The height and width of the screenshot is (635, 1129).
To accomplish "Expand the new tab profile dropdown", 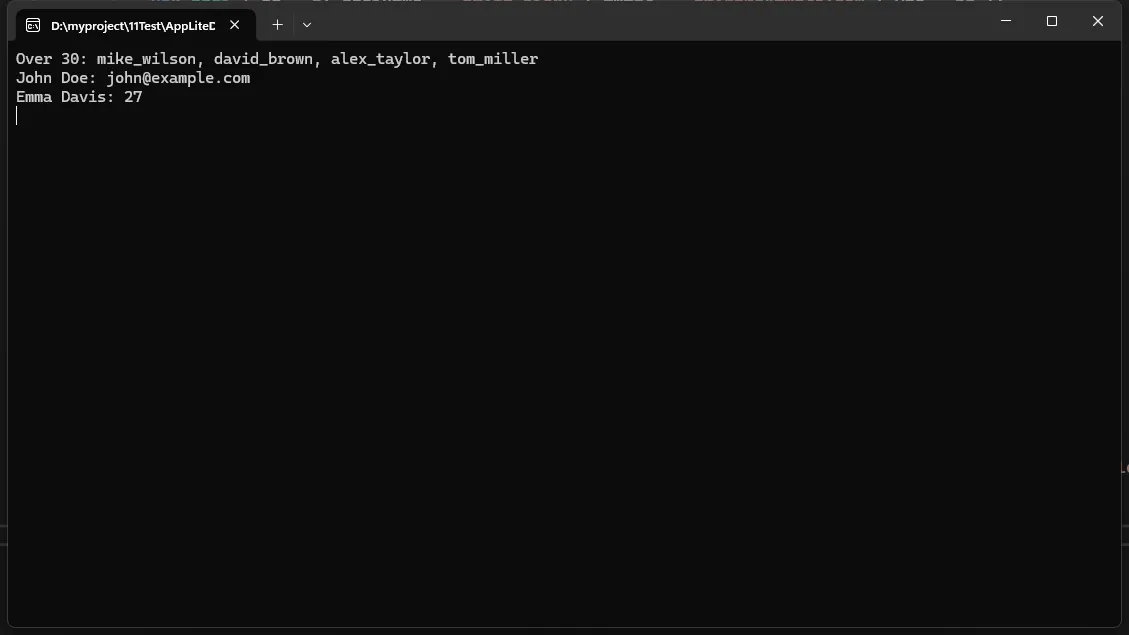I will [307, 25].
